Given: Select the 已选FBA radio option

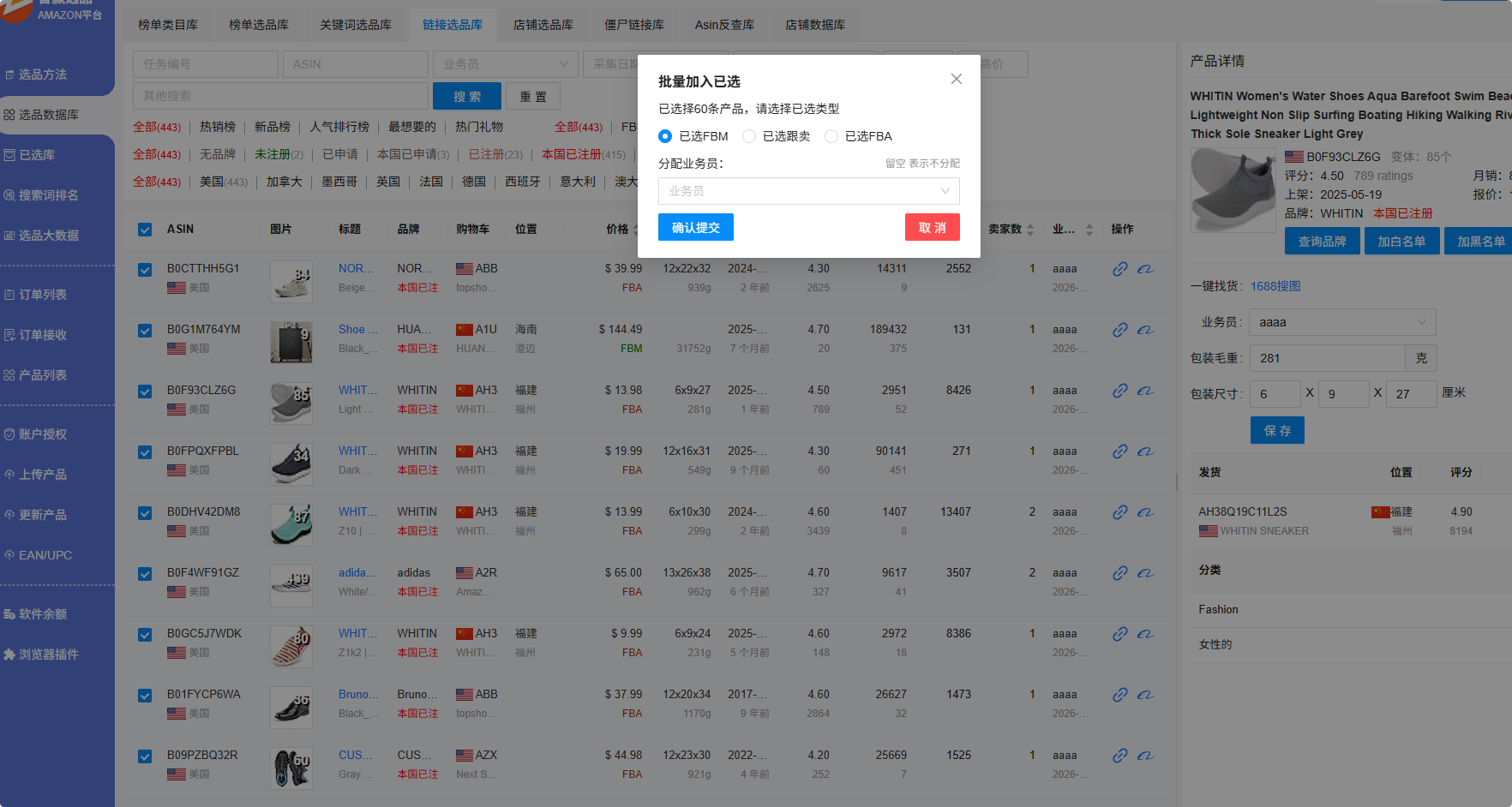Looking at the screenshot, I should click(x=858, y=136).
